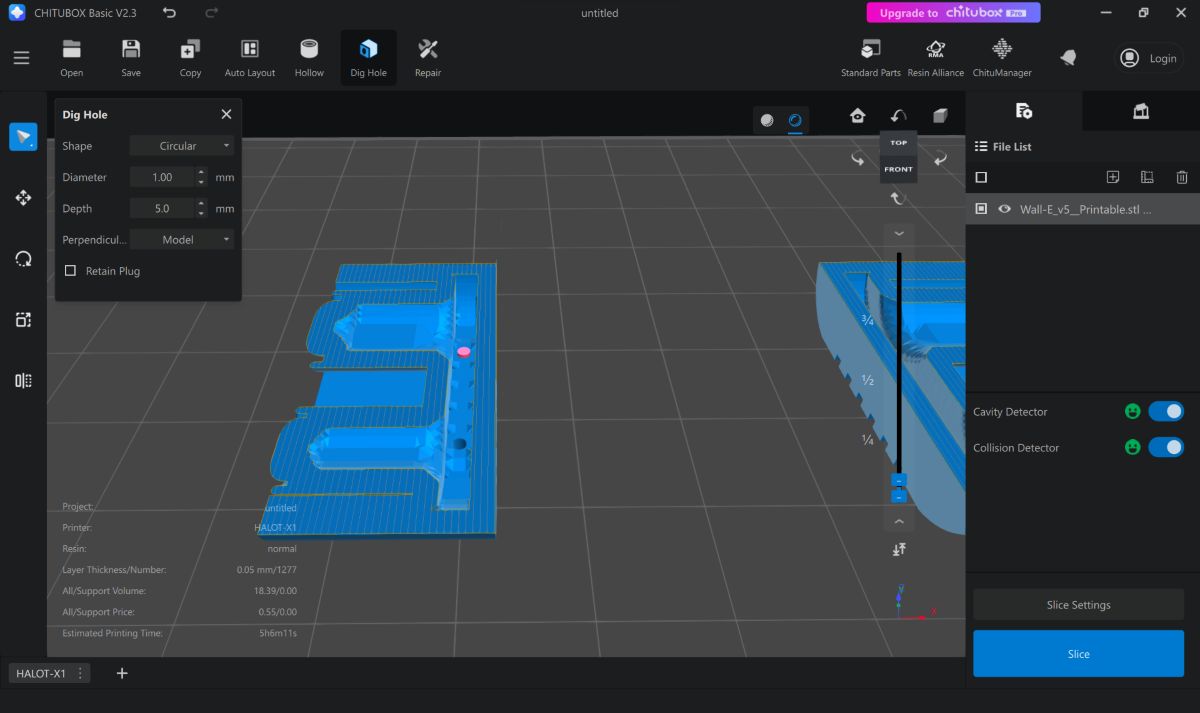
Task: Click the curved arrow above the view cube
Action: click(899, 116)
